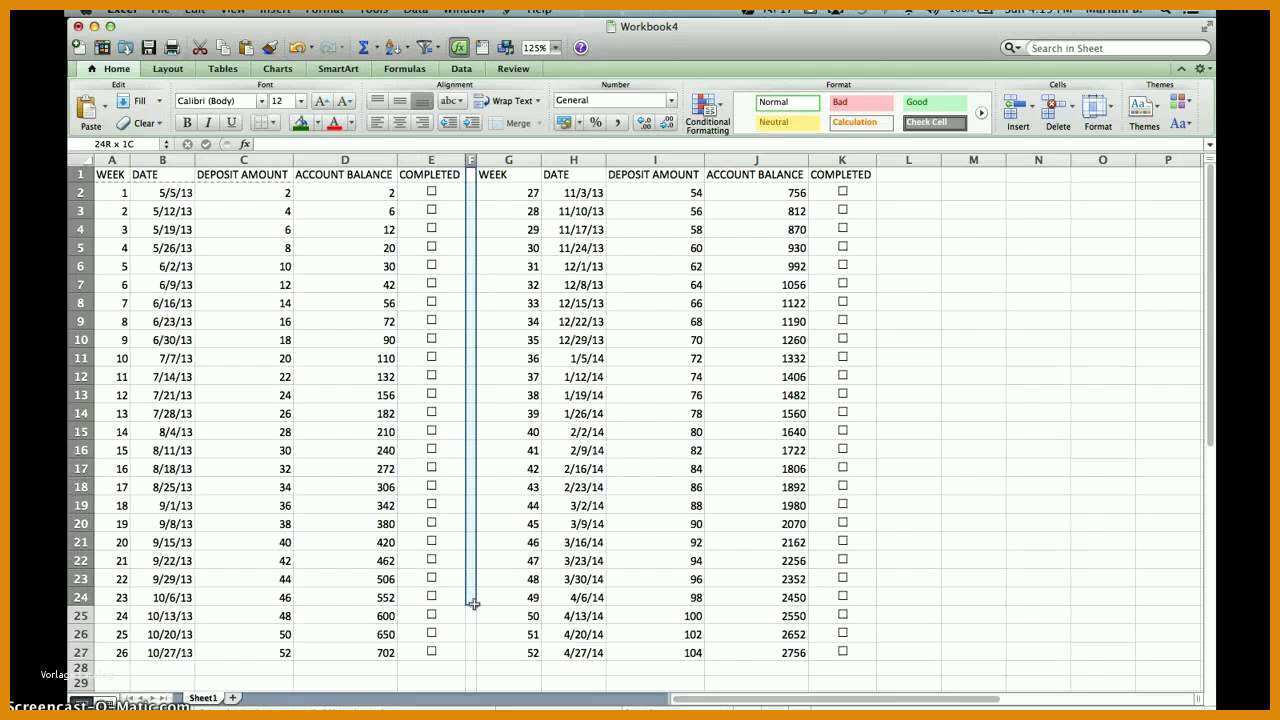Check the COMPLETED box for week 44

(843, 504)
